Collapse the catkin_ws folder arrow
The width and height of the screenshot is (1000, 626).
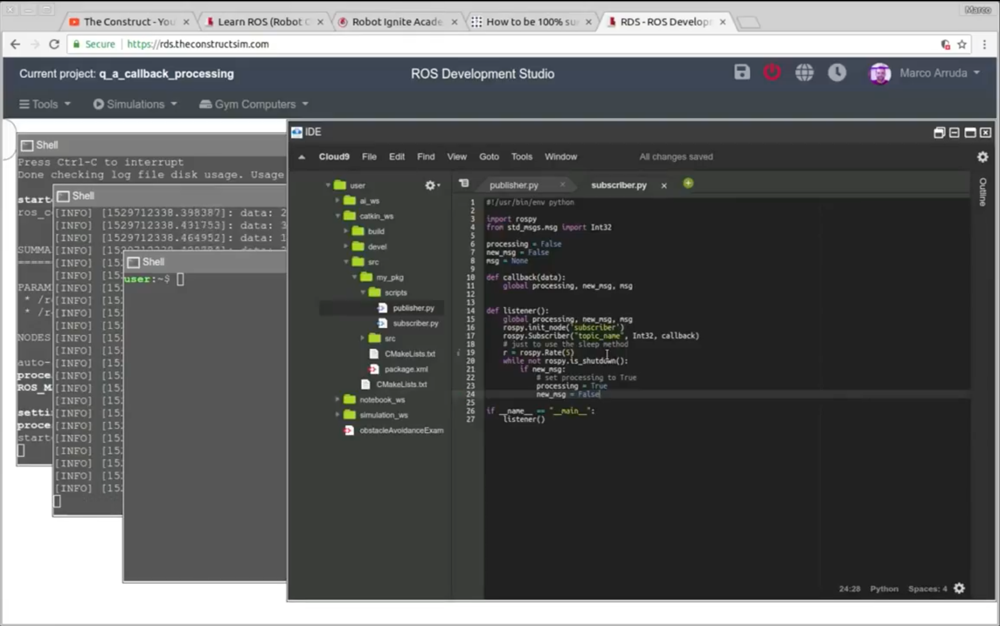coord(337,215)
